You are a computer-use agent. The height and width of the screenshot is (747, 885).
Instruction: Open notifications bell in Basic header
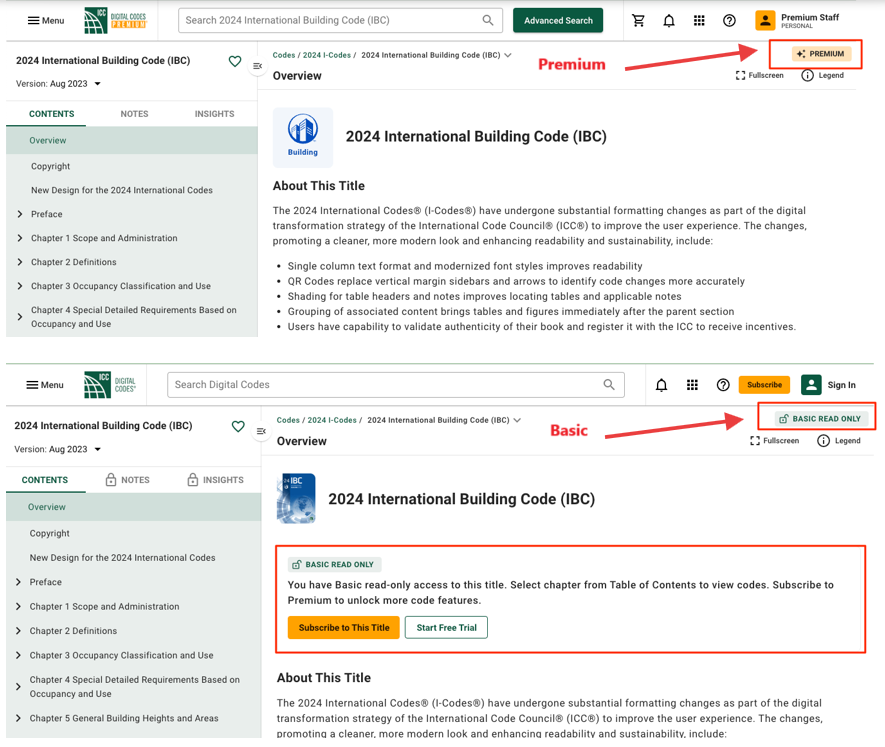tap(661, 385)
